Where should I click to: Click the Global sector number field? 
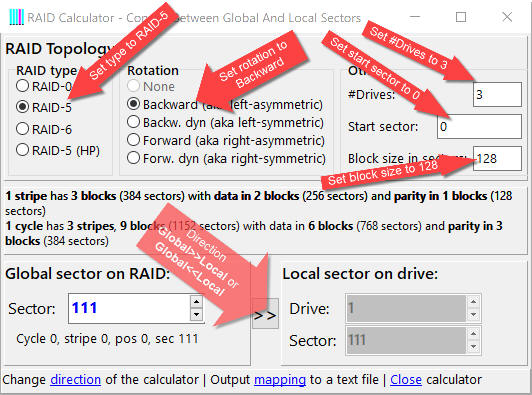click(x=129, y=308)
